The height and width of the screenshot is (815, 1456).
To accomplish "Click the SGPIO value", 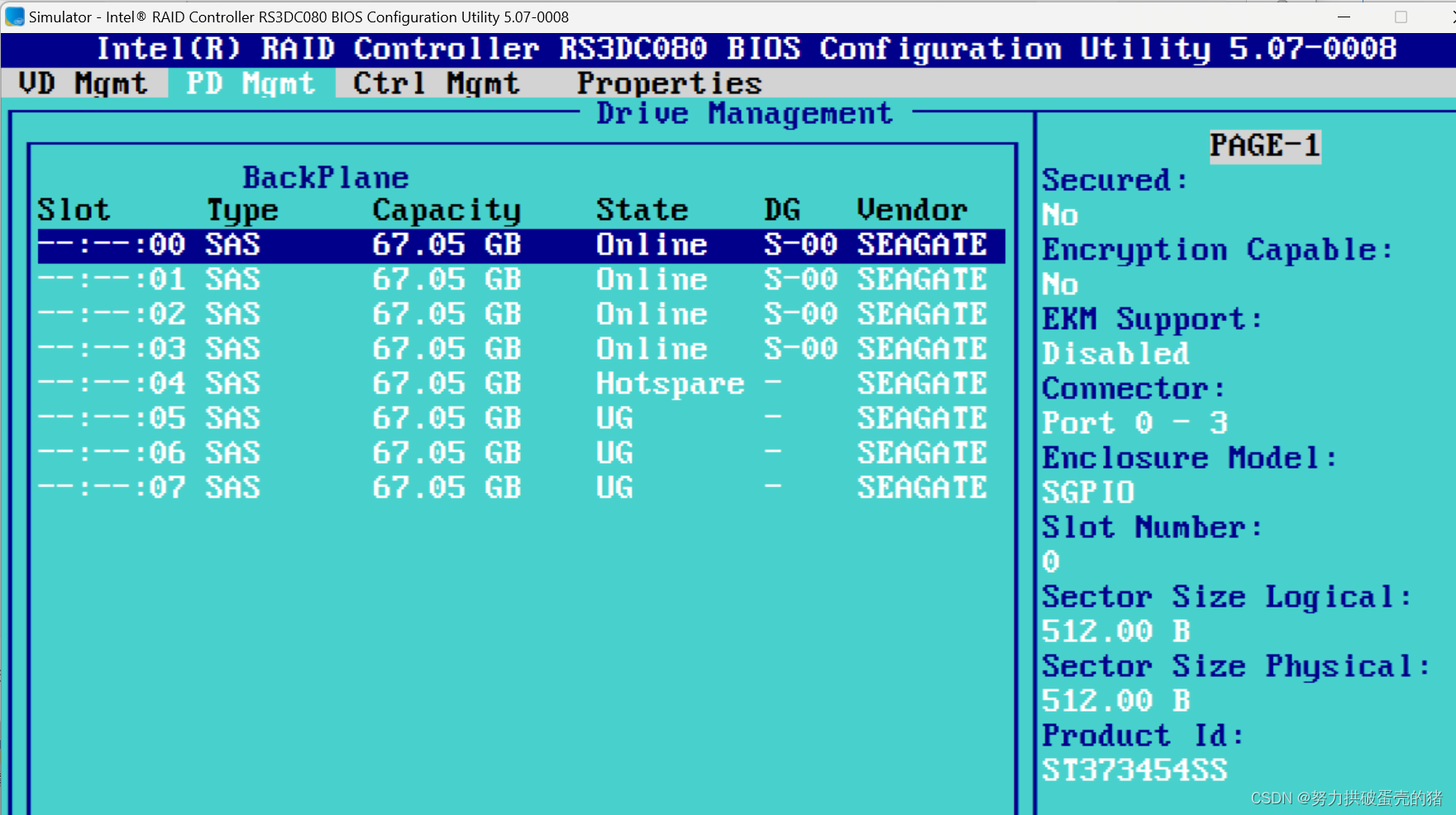I will point(1088,493).
